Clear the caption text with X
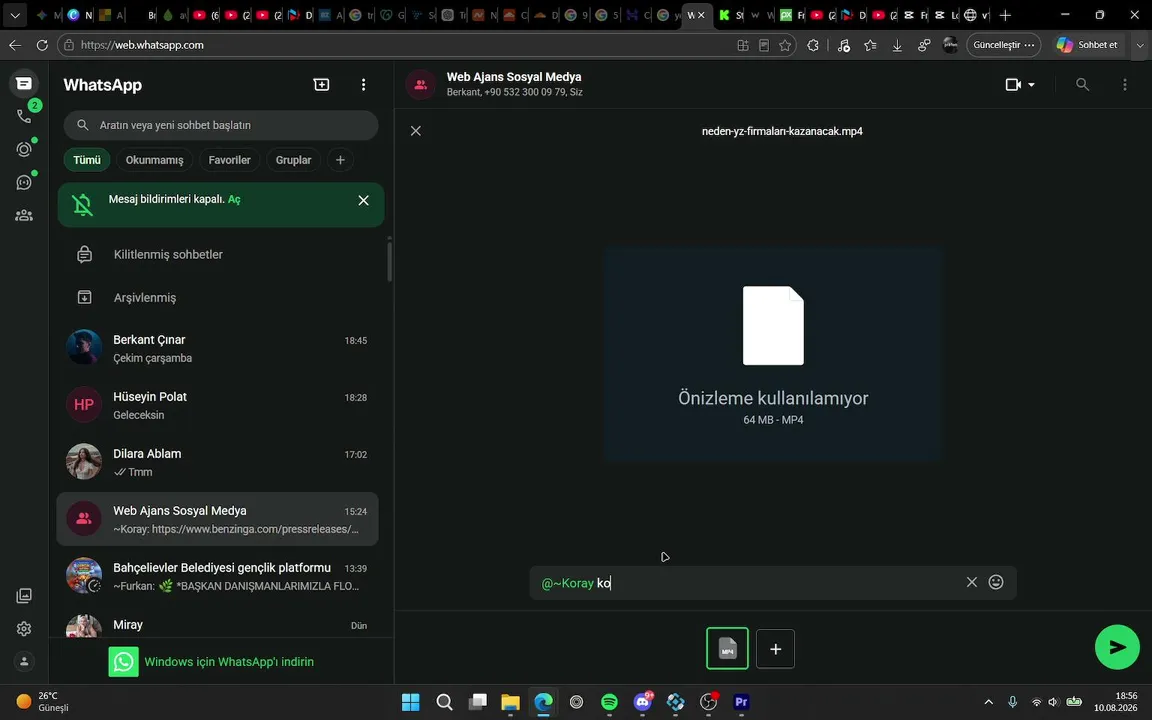Screen dimensions: 1152x720 click(x=971, y=582)
